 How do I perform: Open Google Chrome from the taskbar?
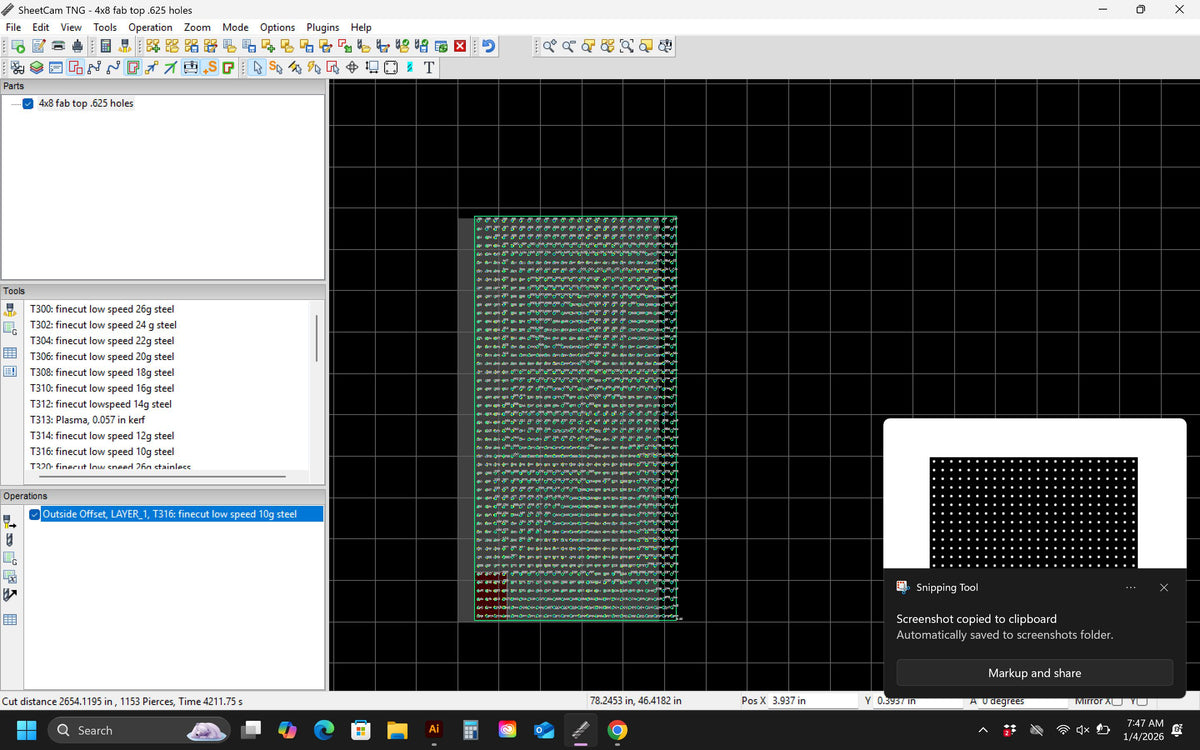tap(617, 730)
